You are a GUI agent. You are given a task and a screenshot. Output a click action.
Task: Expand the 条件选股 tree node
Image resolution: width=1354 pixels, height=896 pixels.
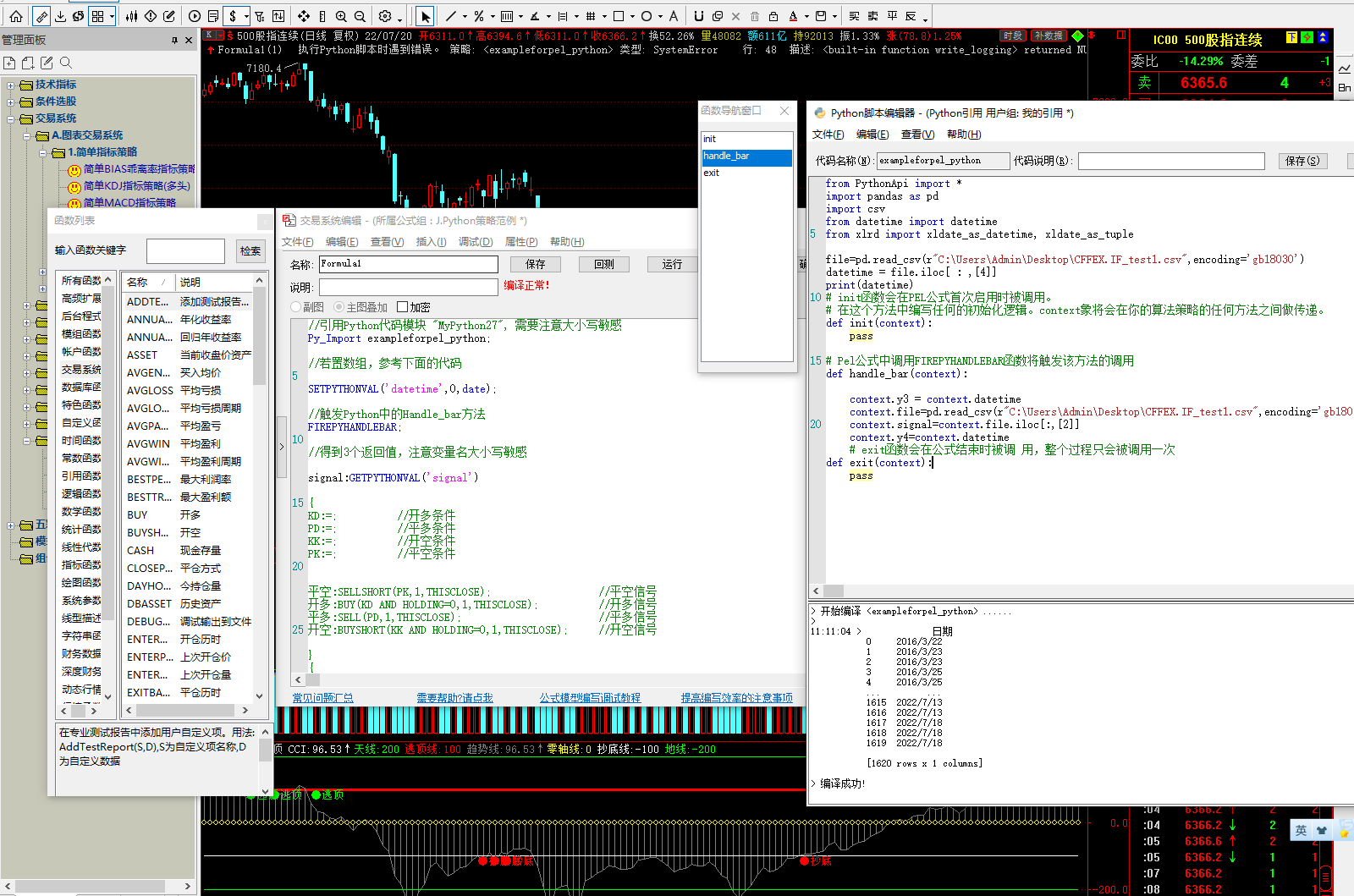click(x=10, y=102)
